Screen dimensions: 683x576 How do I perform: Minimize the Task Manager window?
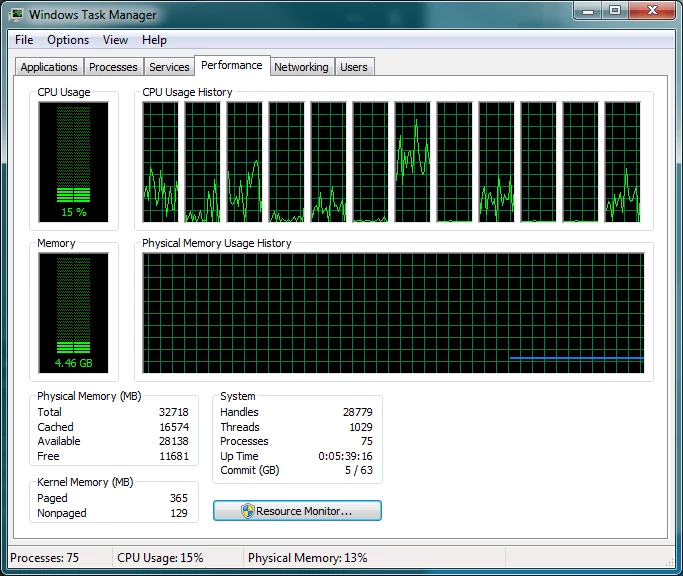(588, 10)
